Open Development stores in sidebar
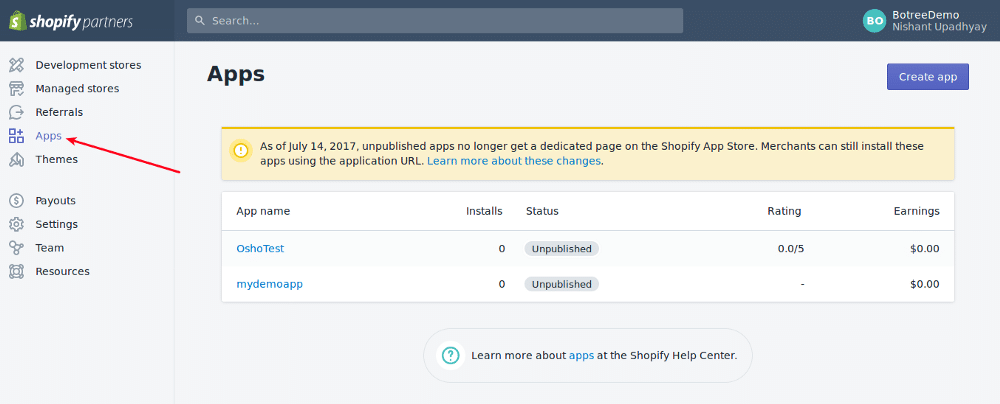1000x404 pixels. point(89,65)
